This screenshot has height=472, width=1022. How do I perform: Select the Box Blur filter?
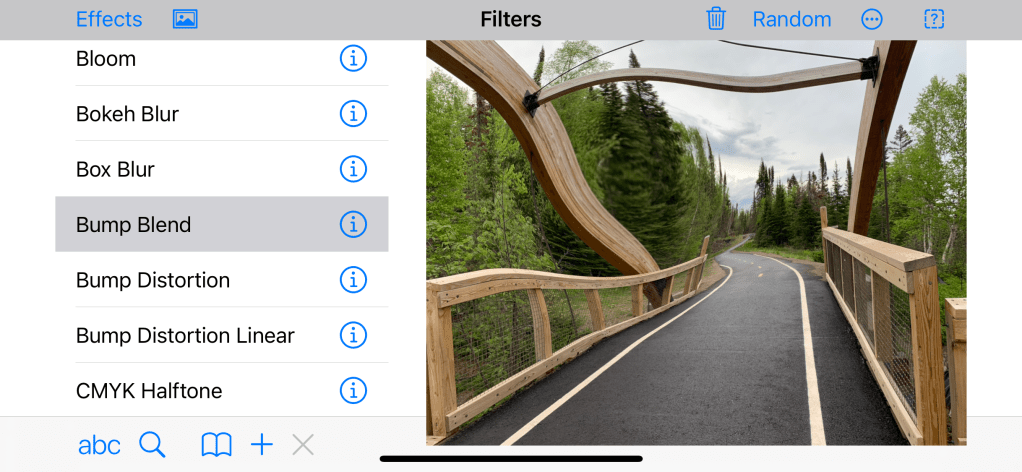(x=222, y=169)
